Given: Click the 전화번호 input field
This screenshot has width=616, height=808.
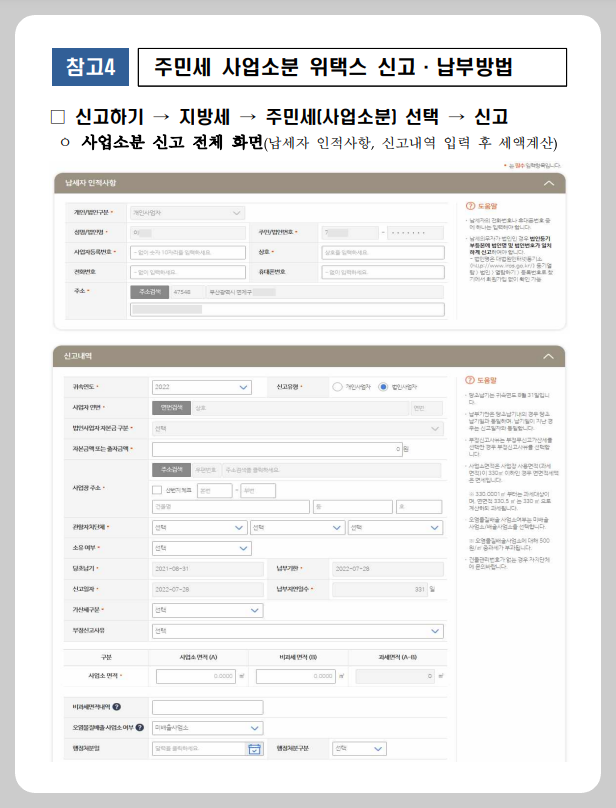Looking at the screenshot, I should point(188,272).
